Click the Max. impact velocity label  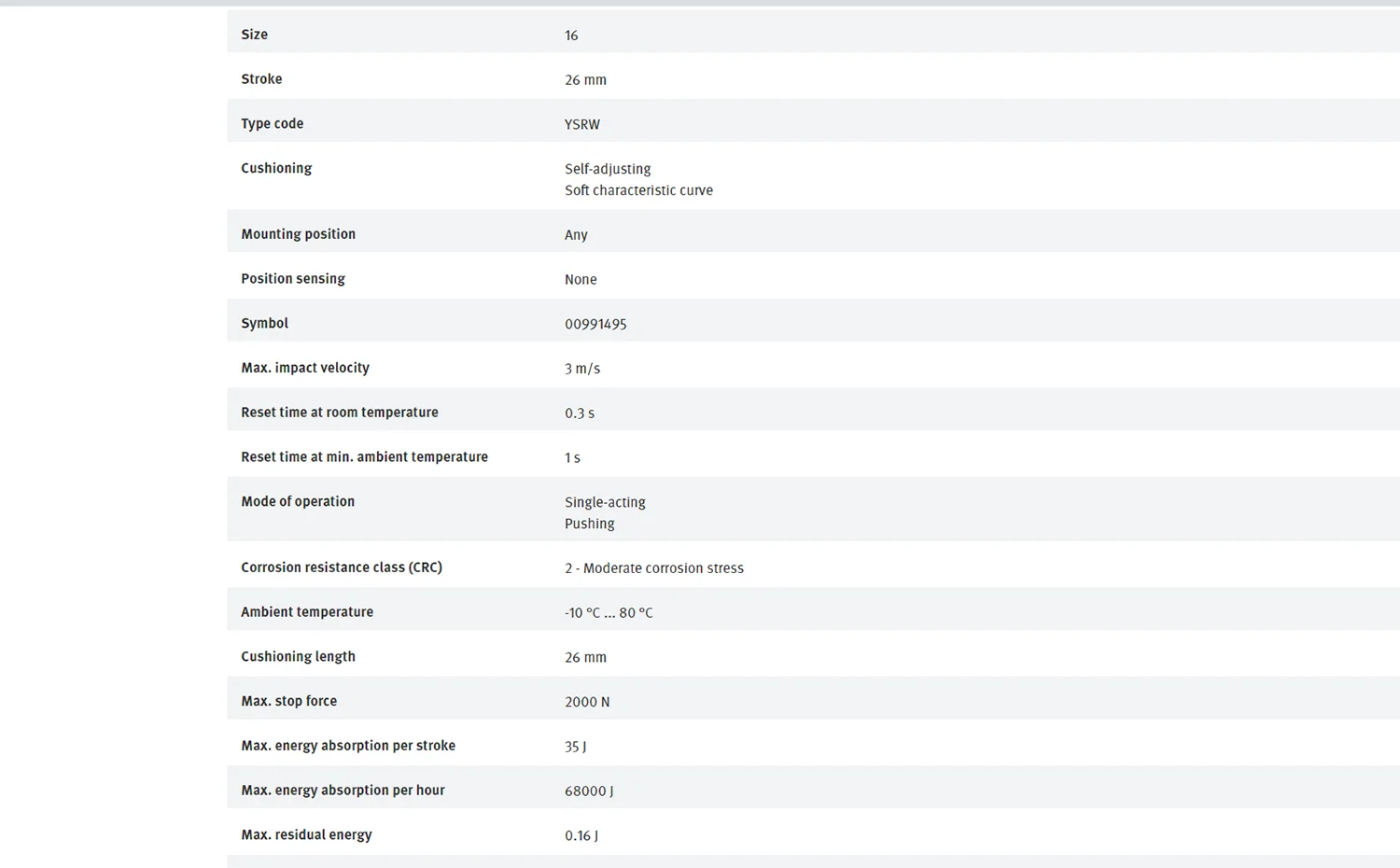305,368
